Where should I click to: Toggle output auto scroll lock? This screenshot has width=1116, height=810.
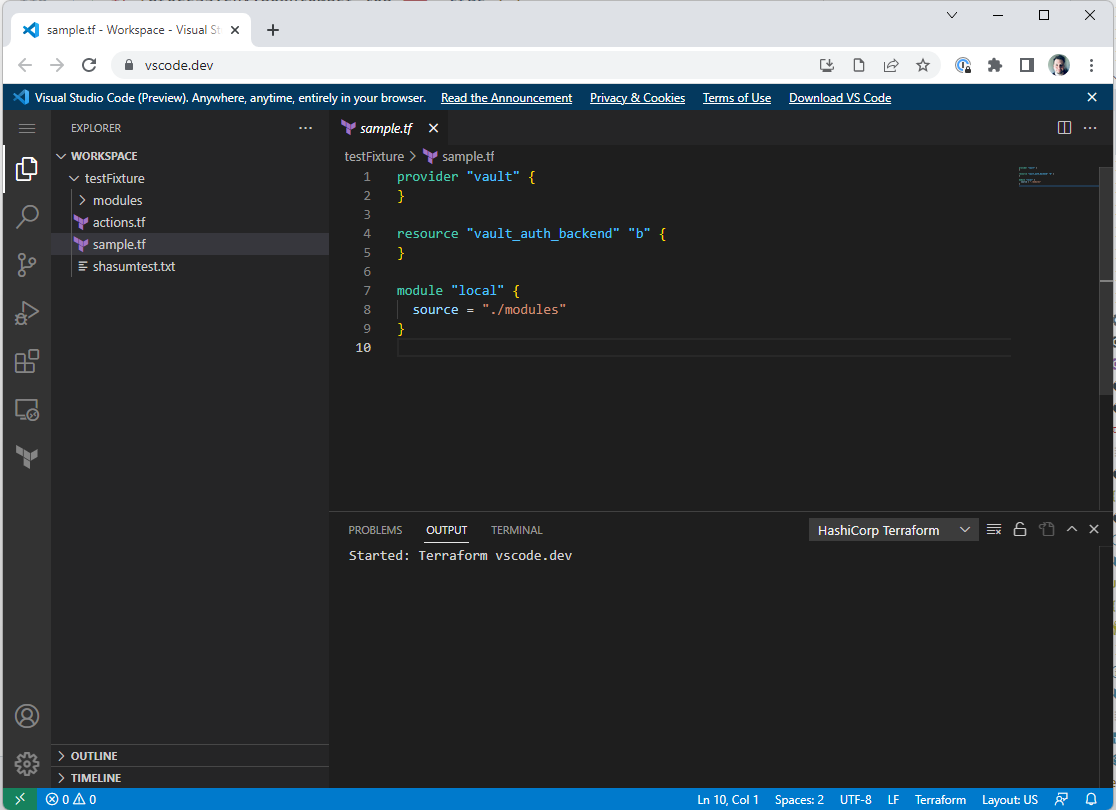coord(1020,530)
